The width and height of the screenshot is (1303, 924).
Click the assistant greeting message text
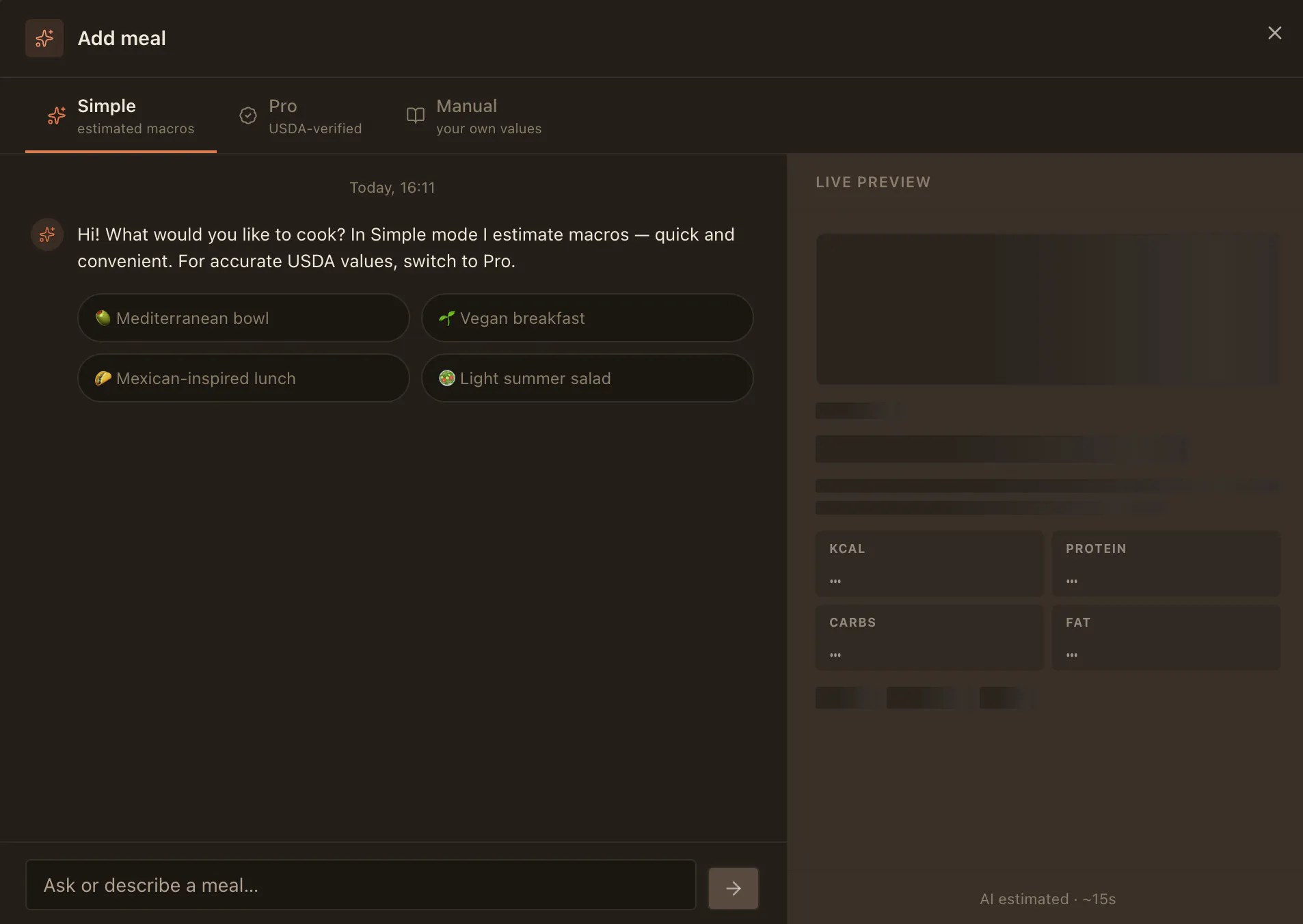[406, 247]
